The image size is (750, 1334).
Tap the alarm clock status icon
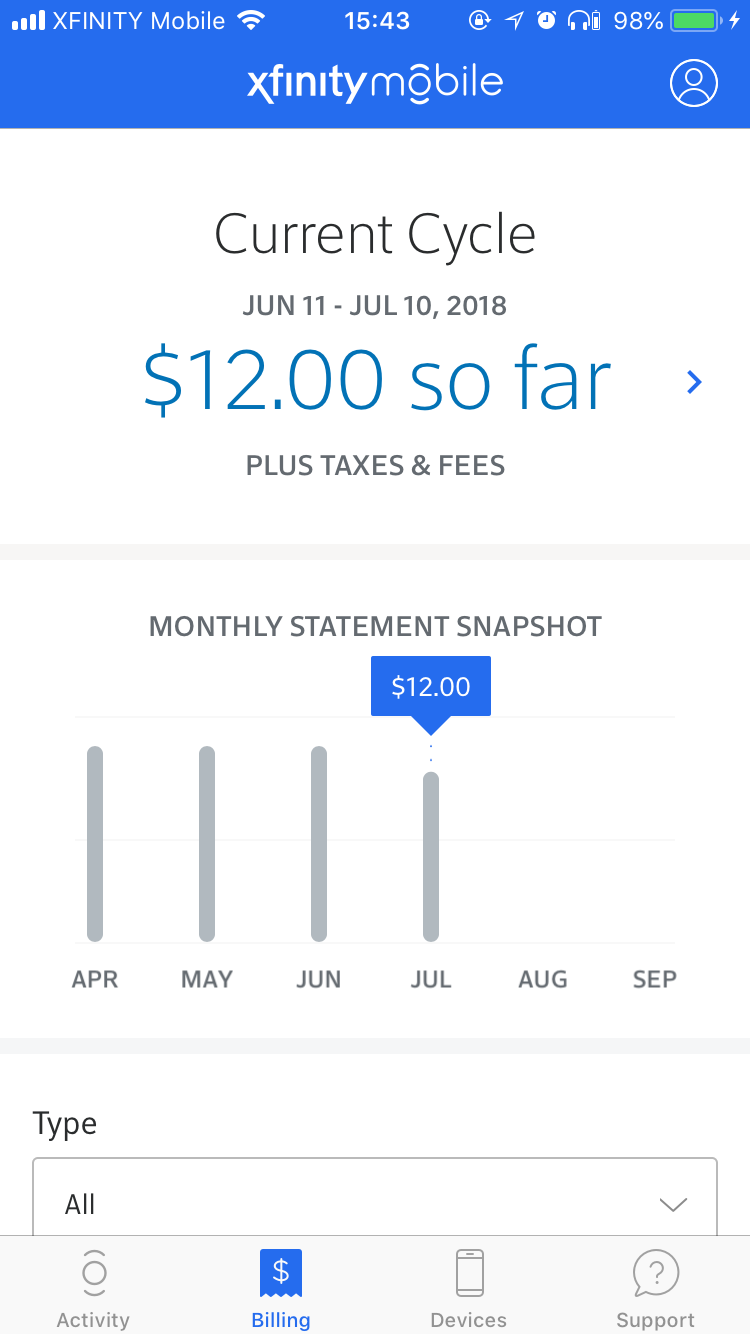coord(546,20)
